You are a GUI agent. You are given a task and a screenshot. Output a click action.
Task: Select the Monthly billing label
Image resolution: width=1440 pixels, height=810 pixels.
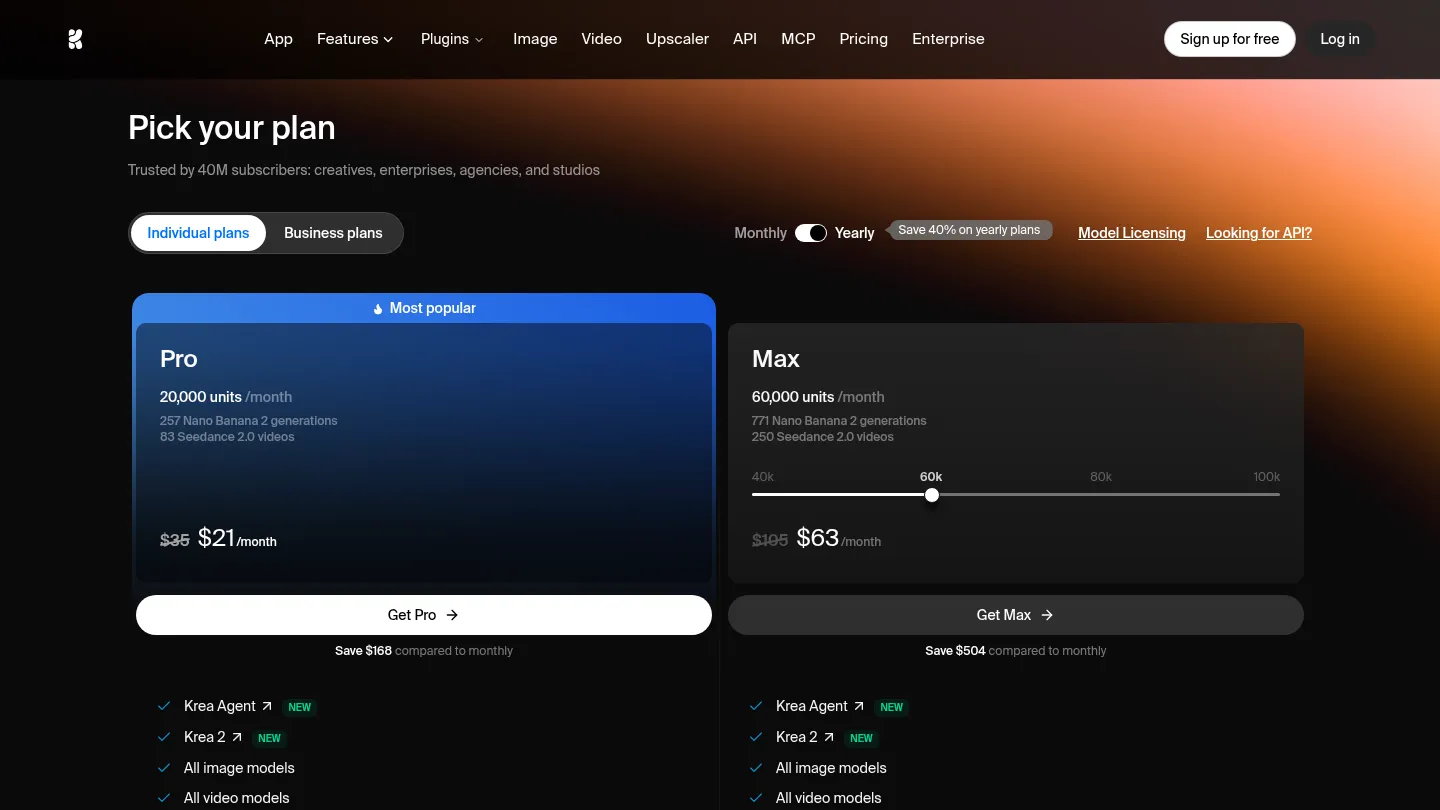pos(760,233)
